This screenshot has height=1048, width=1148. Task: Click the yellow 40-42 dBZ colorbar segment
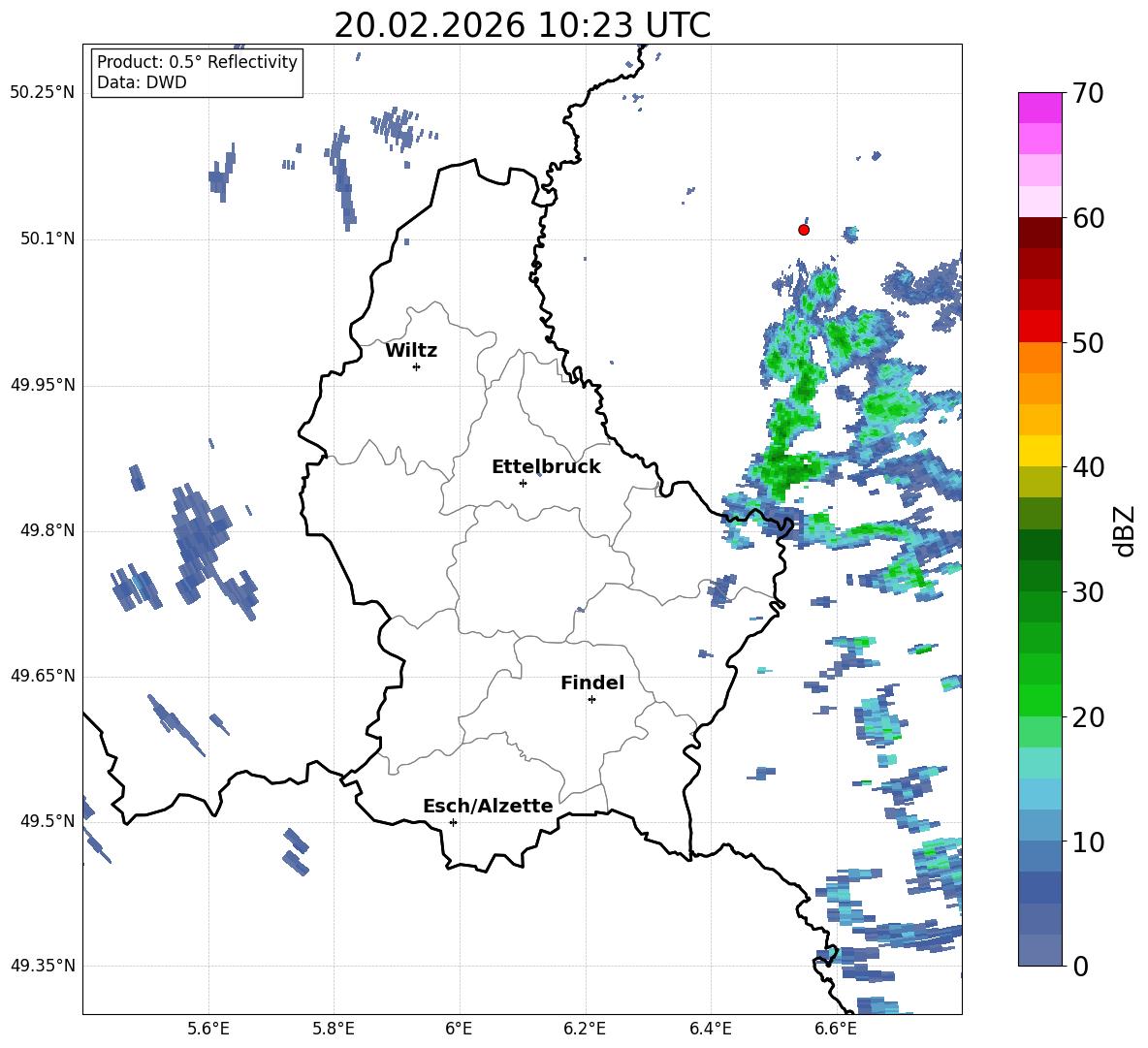point(1039,451)
